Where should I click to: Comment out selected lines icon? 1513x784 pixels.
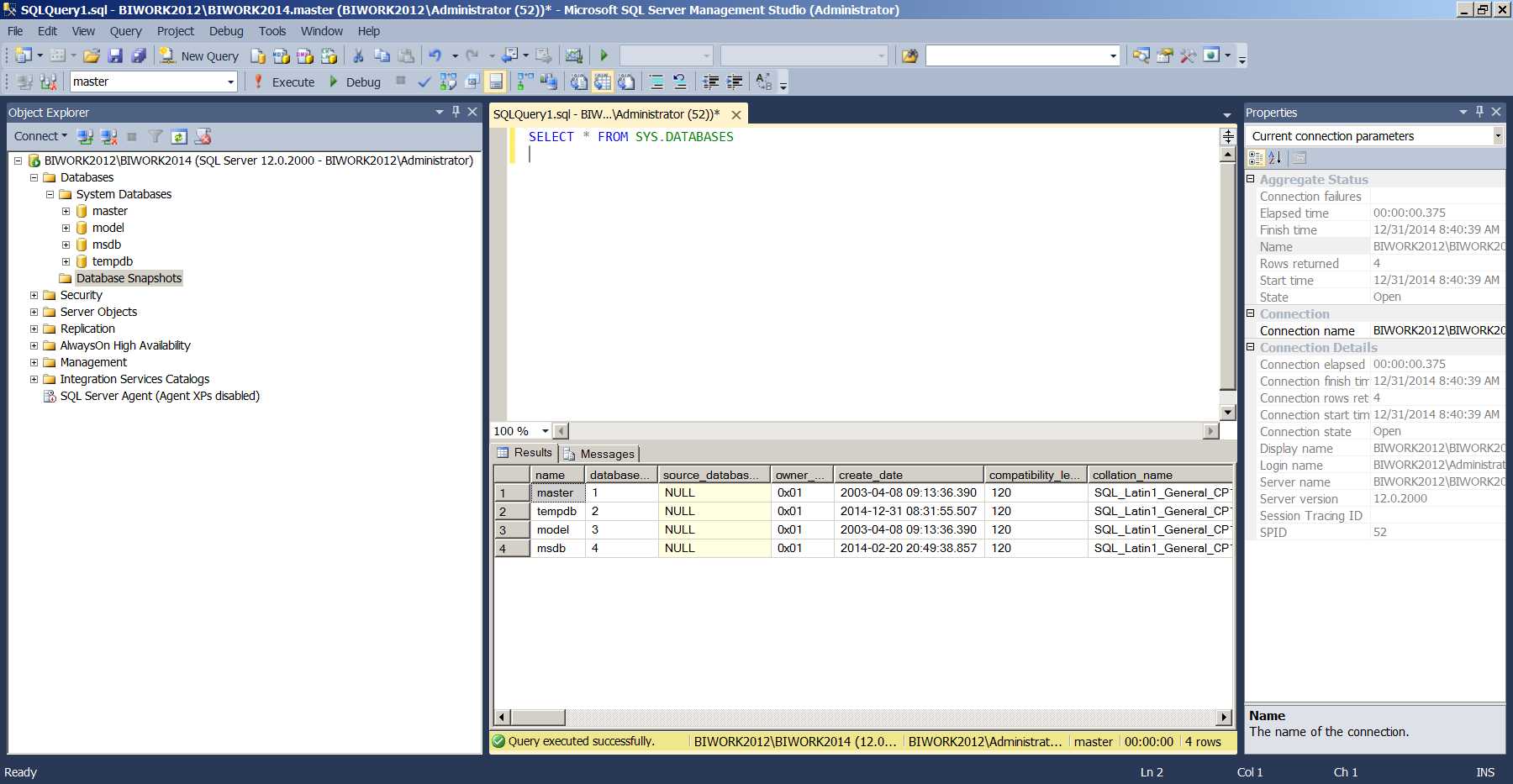pyautogui.click(x=656, y=82)
